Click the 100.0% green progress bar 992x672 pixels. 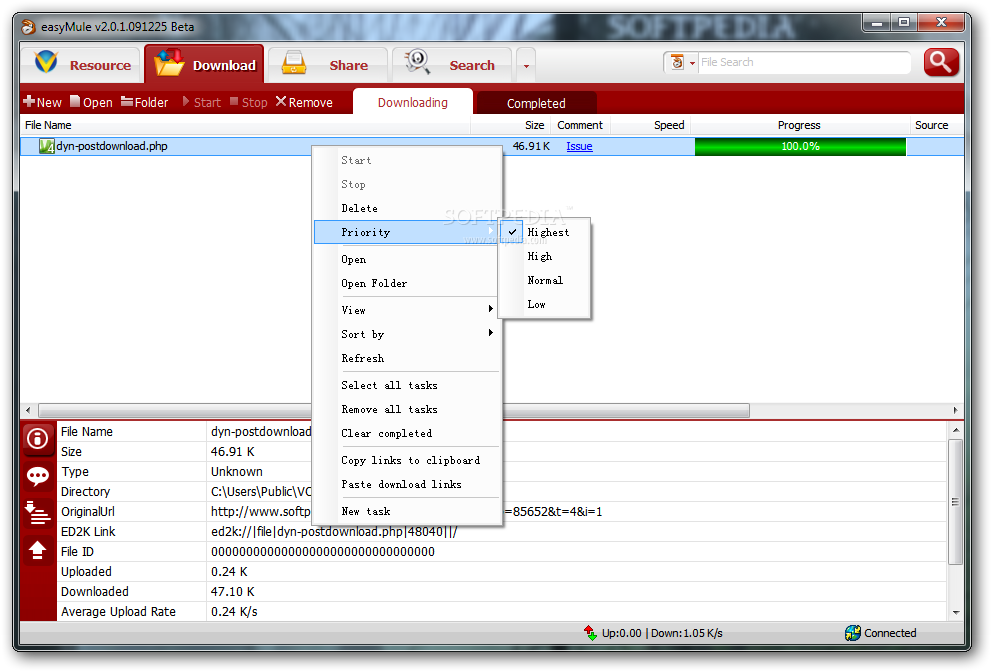800,146
